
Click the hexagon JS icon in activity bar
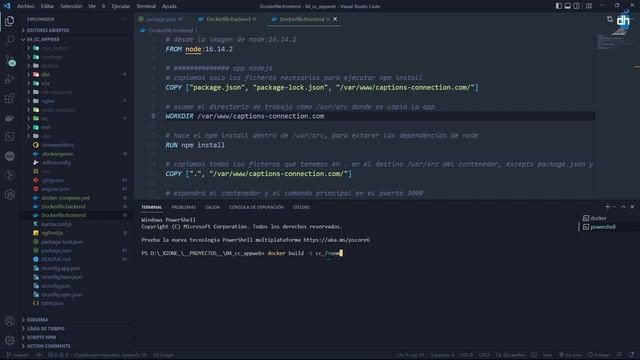click(x=9, y=195)
